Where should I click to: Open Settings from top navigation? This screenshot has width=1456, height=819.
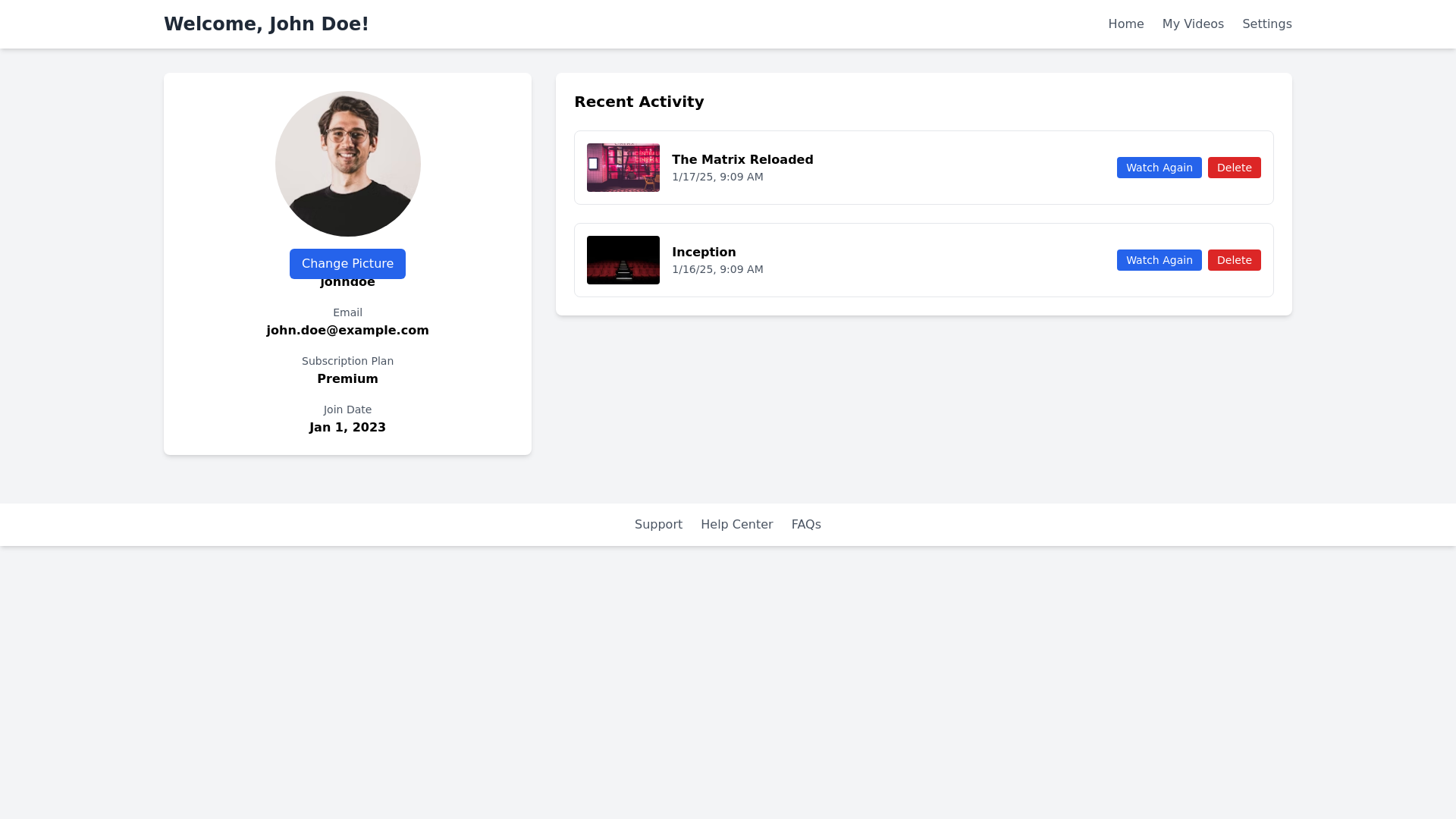1266,24
